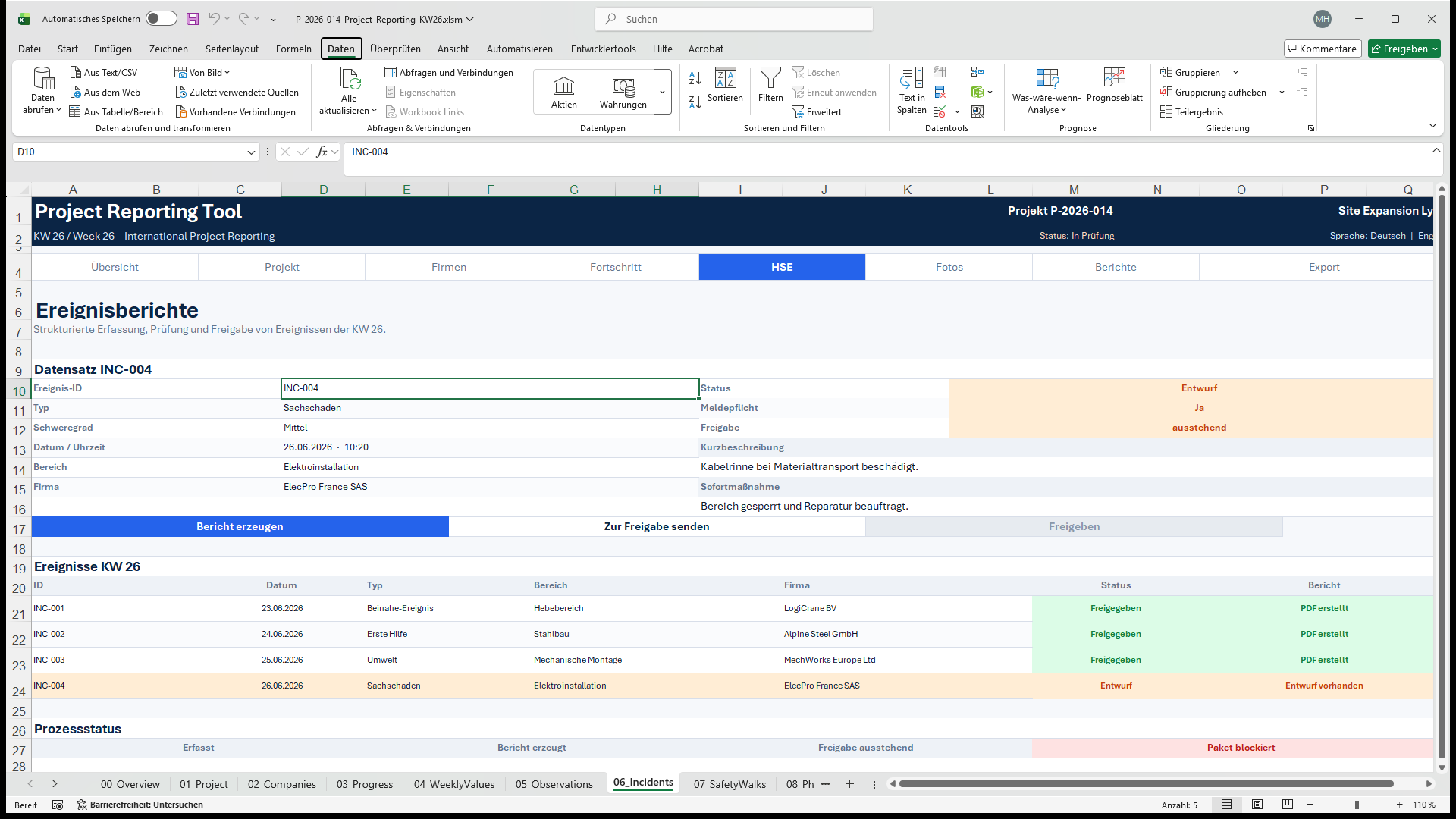
Task: Open Vorhandene Verbindungen
Action: click(236, 111)
